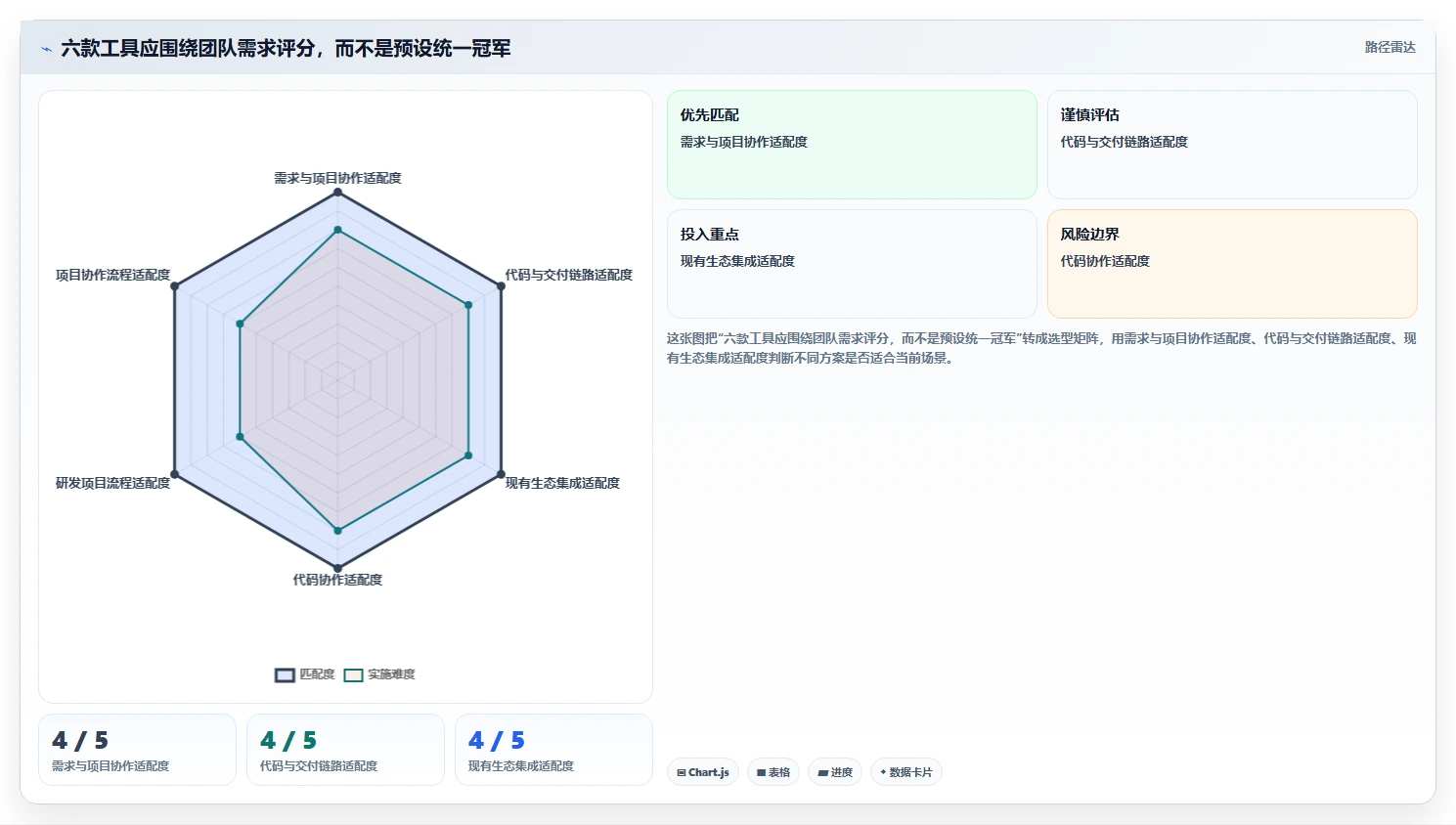Screen dimensions: 1456x825
Task: Toggle the 实施难度 legend item
Action: (x=379, y=674)
